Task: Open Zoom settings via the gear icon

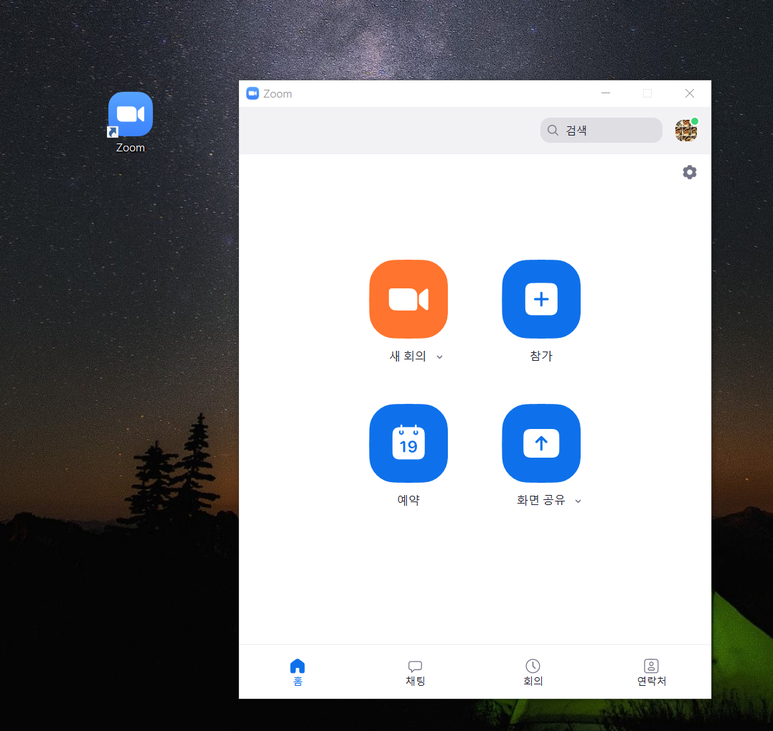Action: point(689,172)
